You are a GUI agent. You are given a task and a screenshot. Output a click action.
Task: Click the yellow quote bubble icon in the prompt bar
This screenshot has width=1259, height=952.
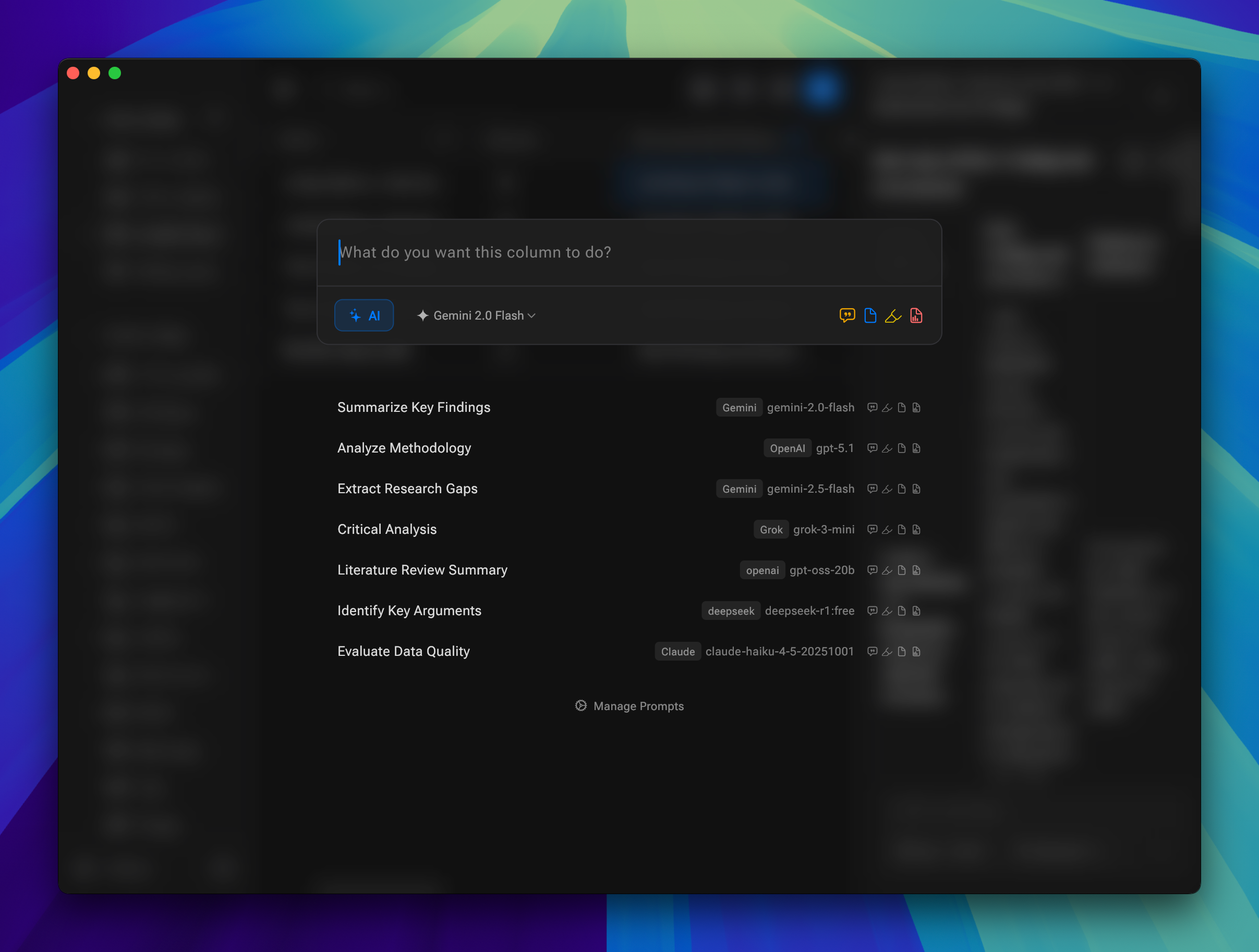848,315
